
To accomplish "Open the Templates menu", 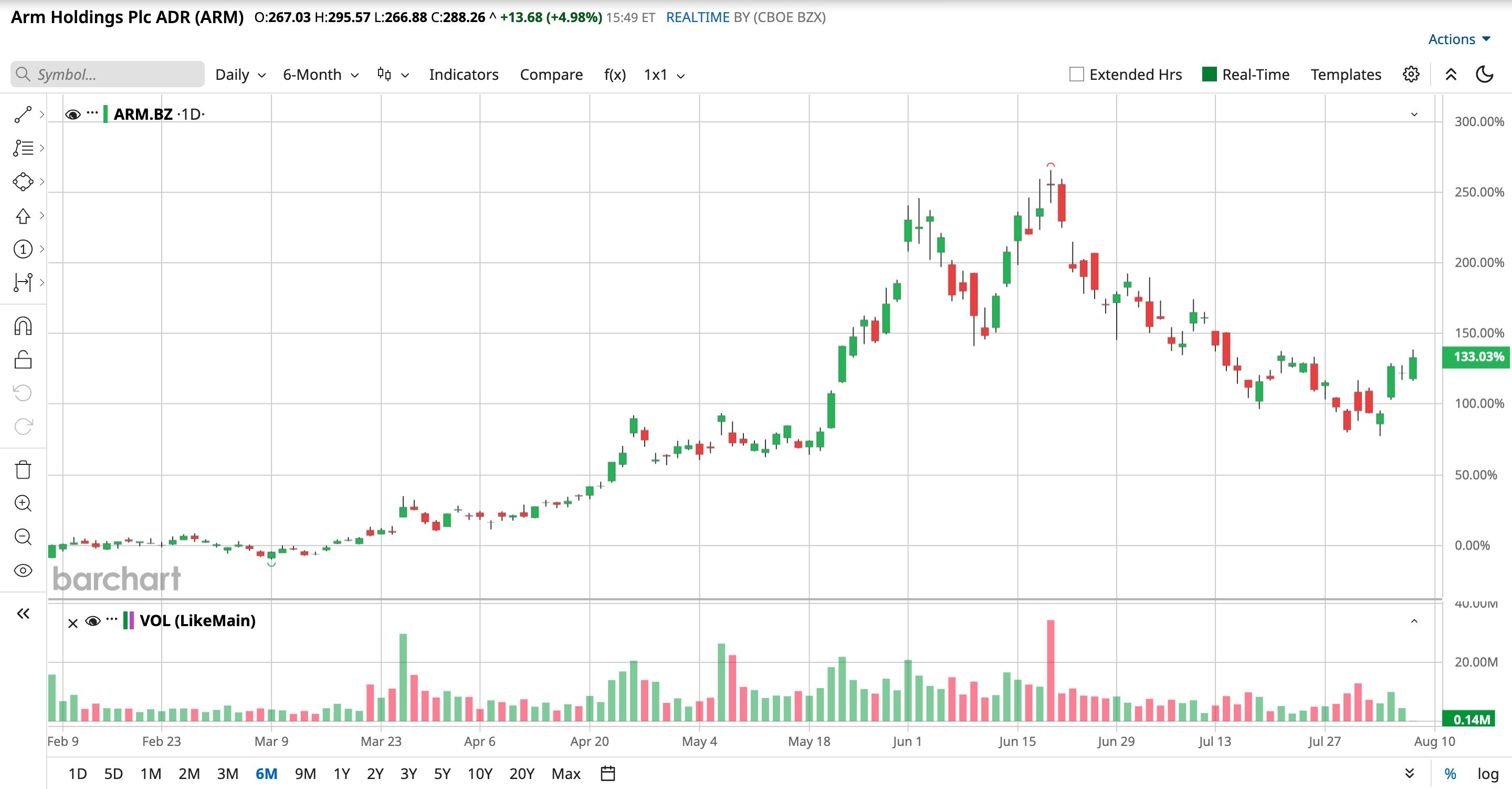I will 1346,75.
